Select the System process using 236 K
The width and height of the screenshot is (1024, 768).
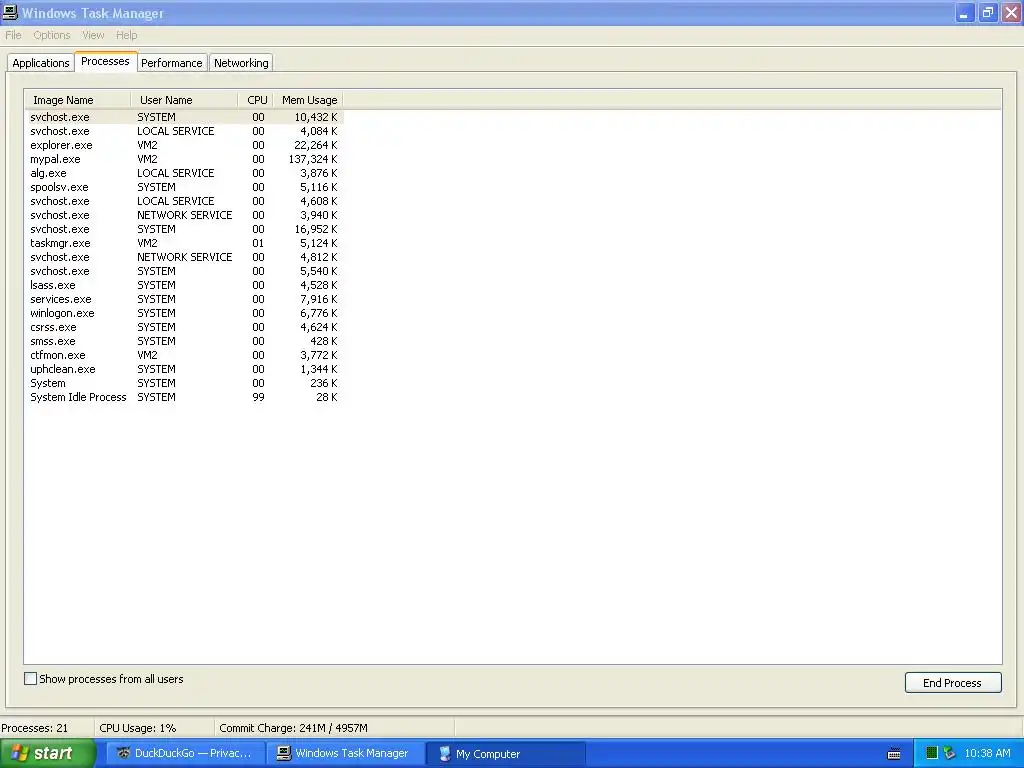coord(184,383)
